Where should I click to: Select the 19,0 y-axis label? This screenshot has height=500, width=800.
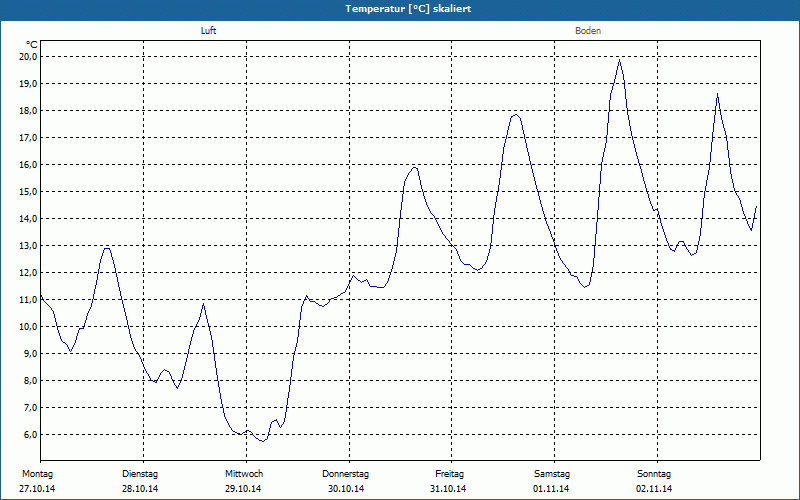[x=29, y=84]
